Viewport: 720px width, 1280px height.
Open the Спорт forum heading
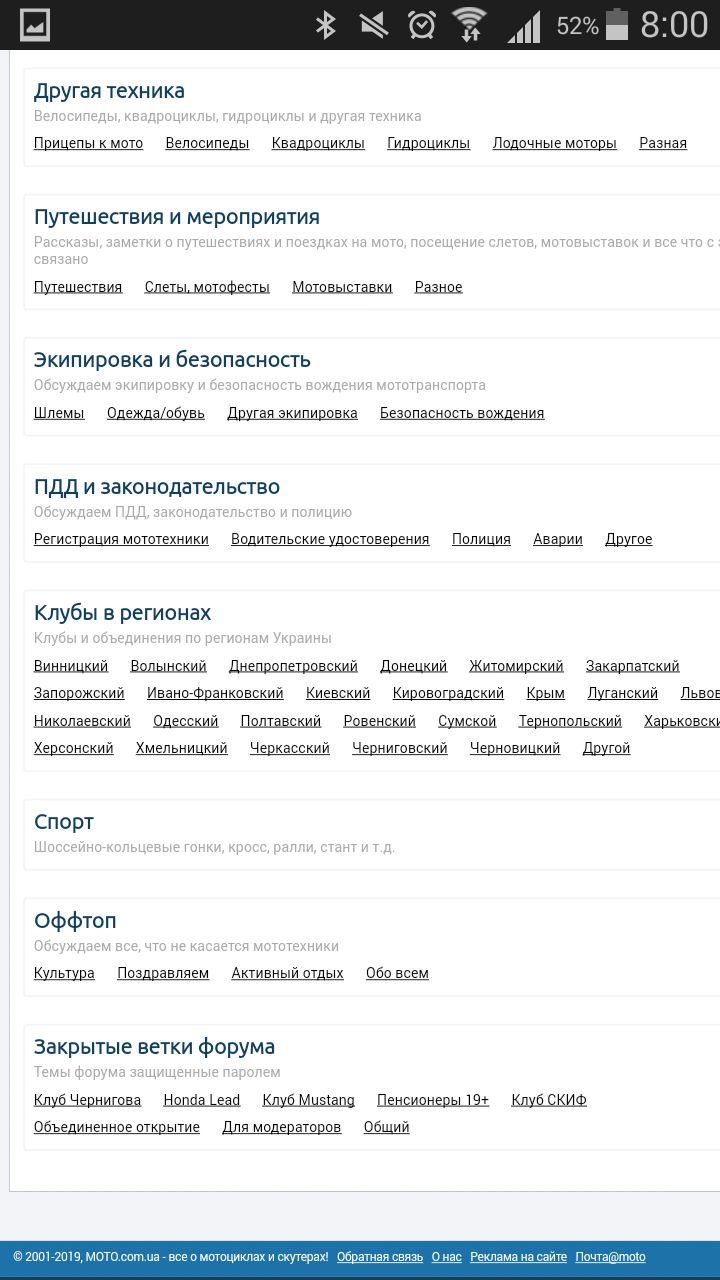64,822
